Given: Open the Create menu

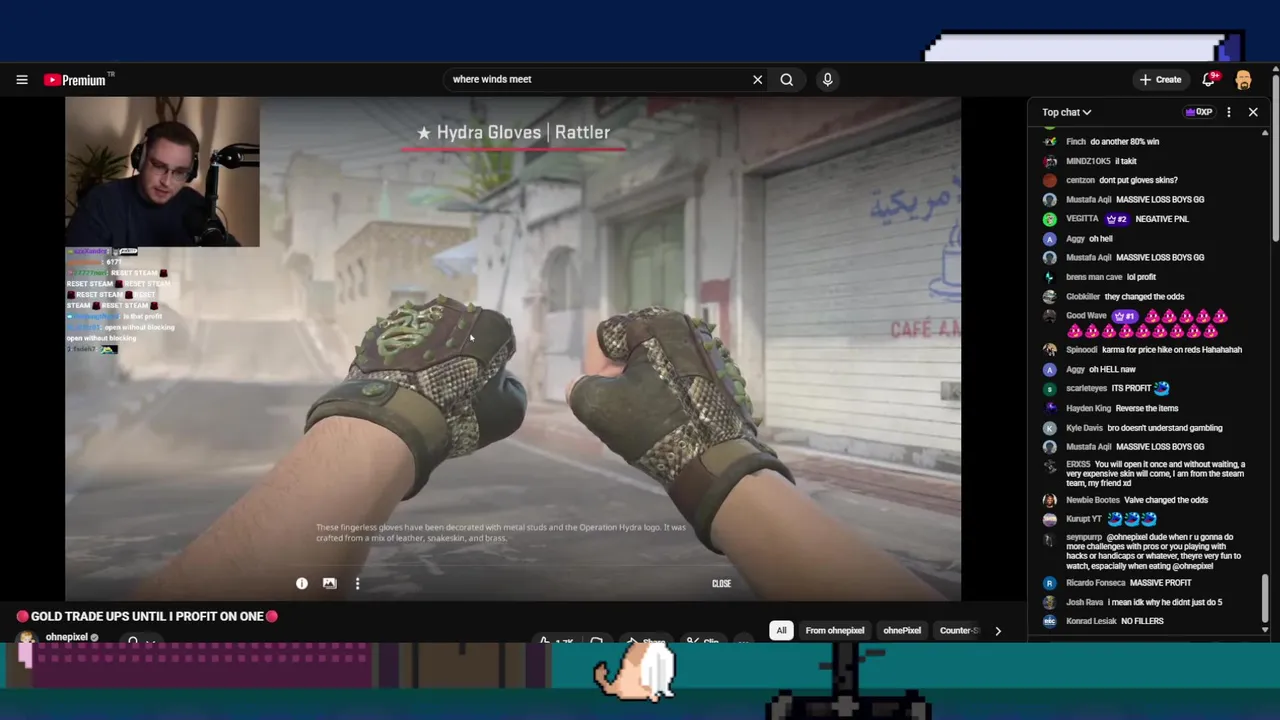Looking at the screenshot, I should click(1160, 80).
